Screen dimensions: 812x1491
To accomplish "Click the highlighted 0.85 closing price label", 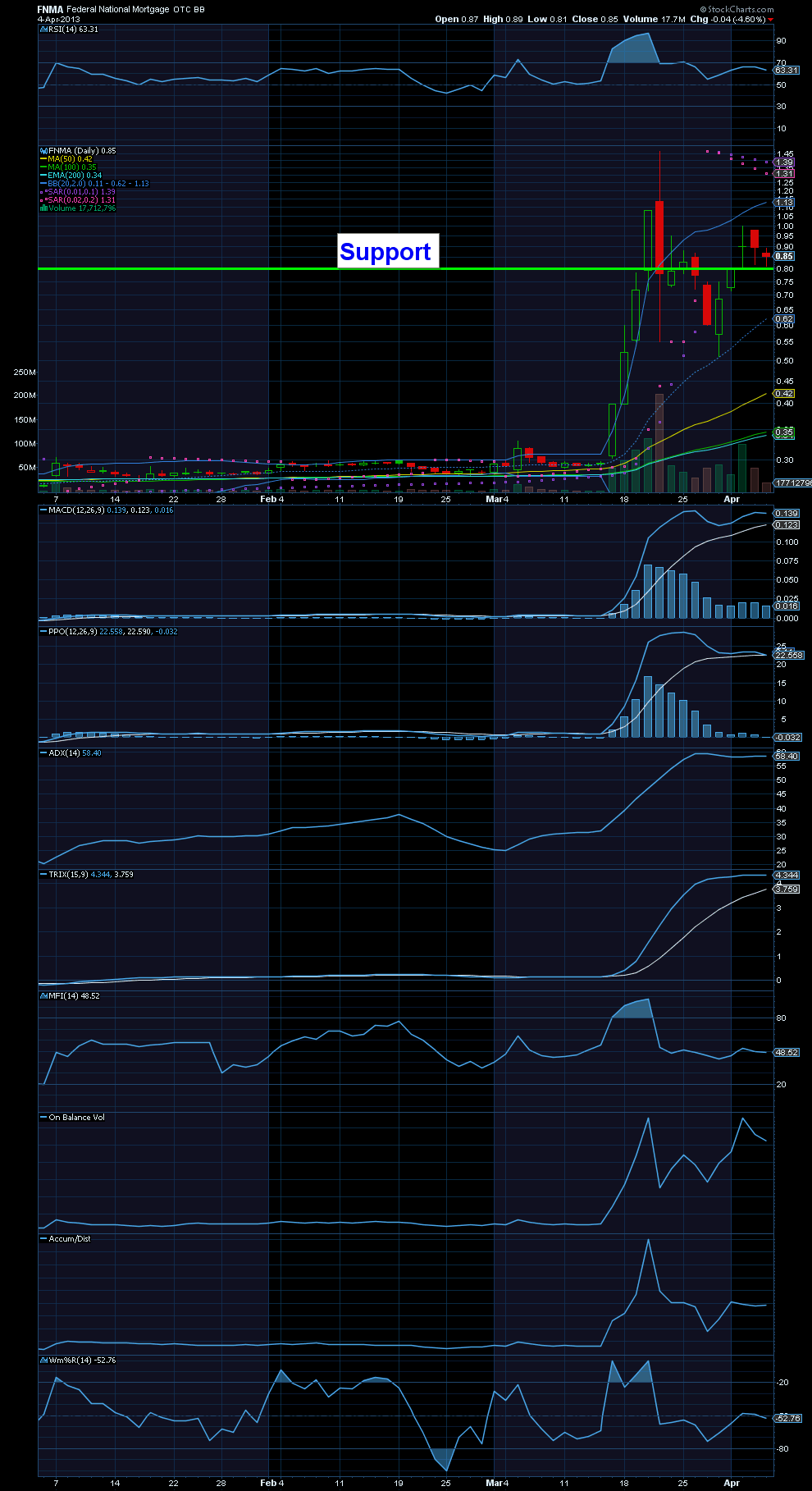I will [784, 256].
